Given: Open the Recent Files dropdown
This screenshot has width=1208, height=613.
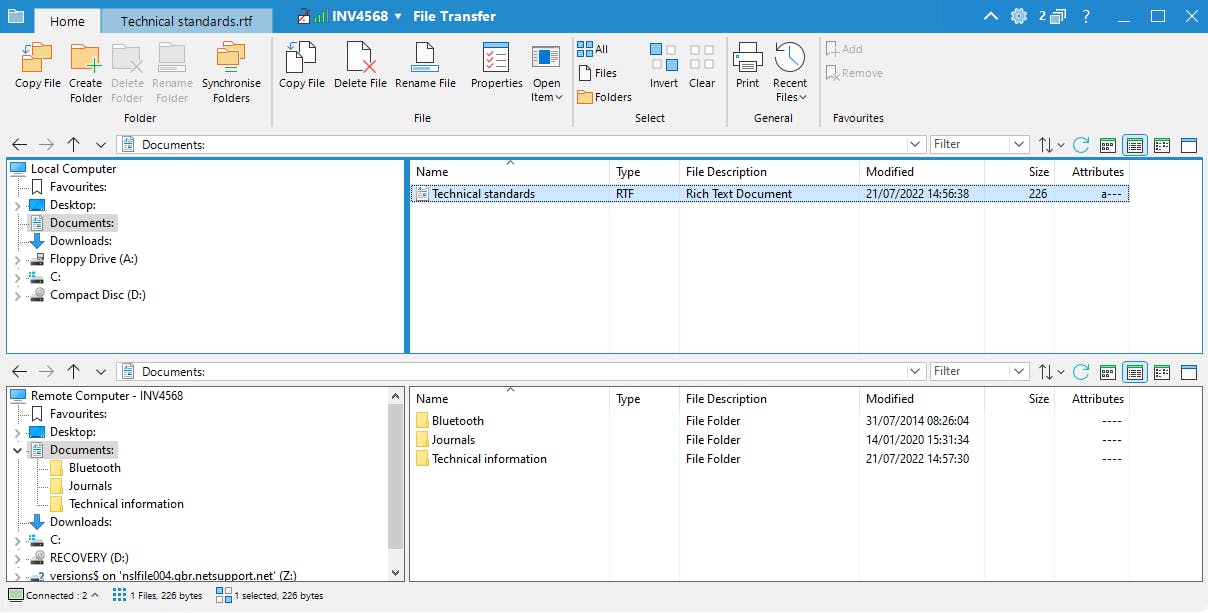Looking at the screenshot, I should tap(790, 73).
